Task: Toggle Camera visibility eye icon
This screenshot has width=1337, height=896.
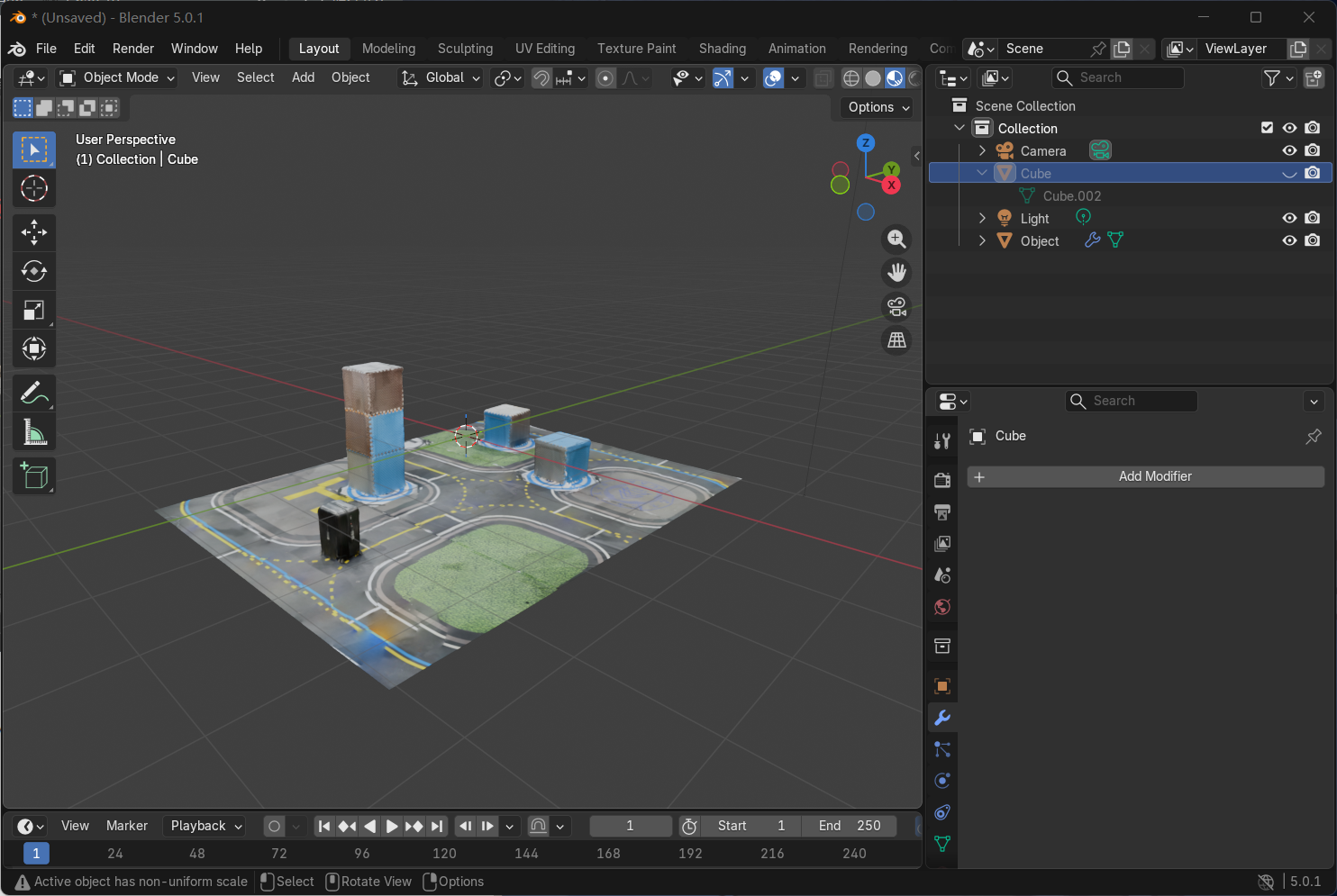Action: 1289,150
